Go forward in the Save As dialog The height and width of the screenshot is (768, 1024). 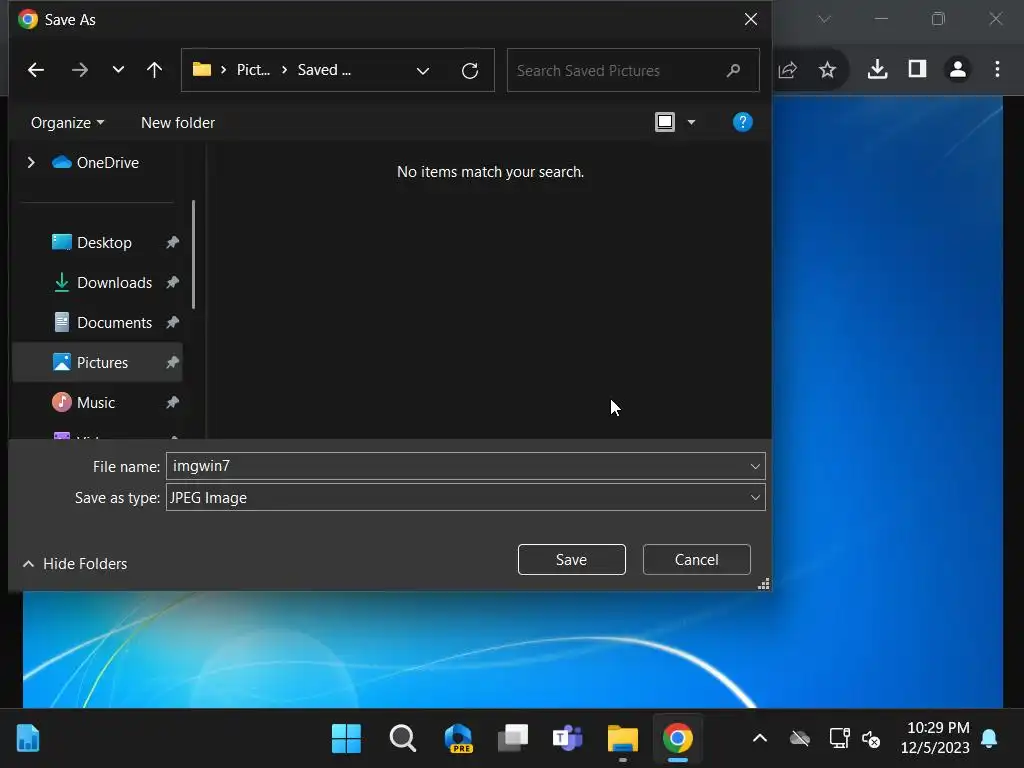(x=80, y=70)
